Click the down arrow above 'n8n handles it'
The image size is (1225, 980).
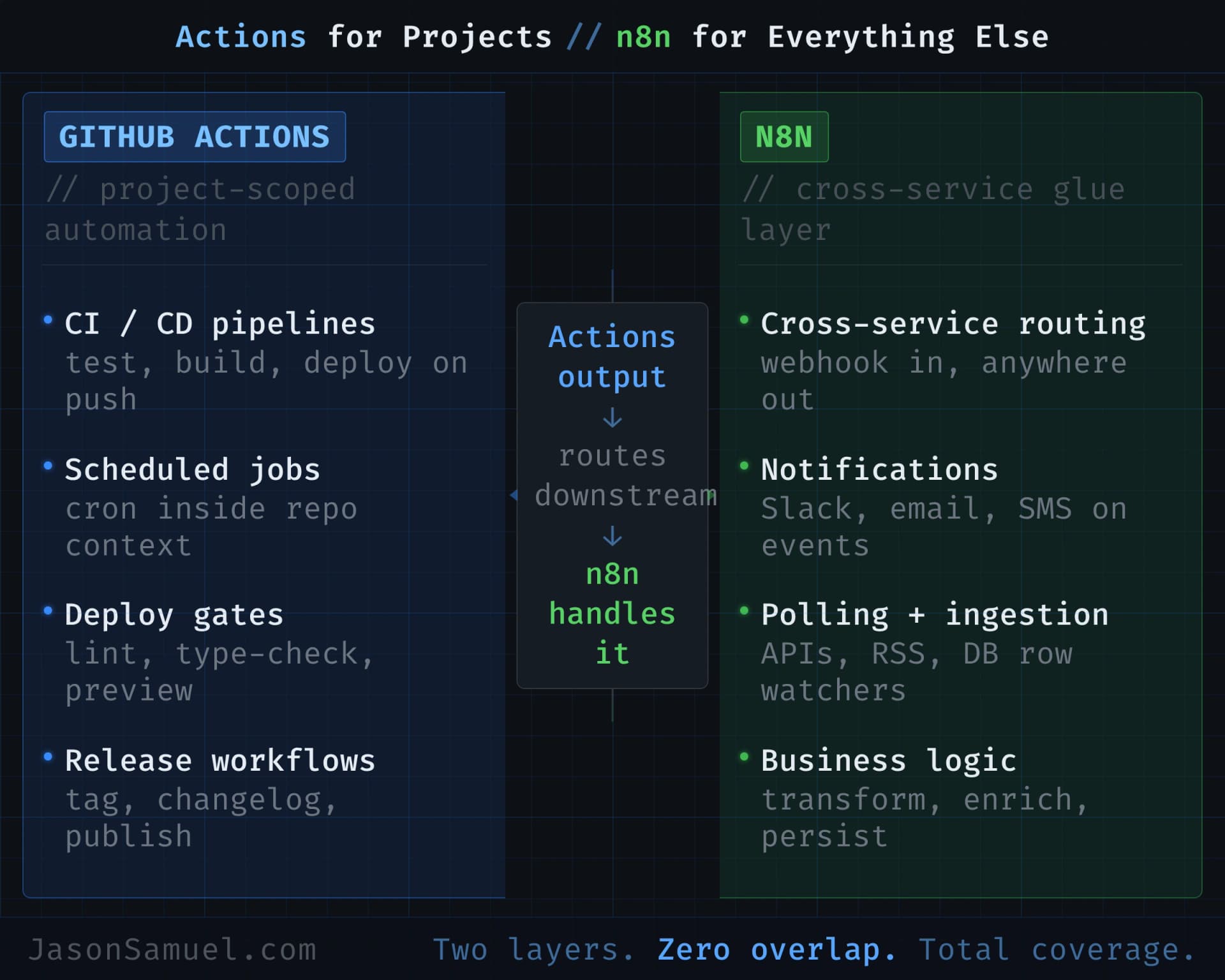tap(612, 536)
